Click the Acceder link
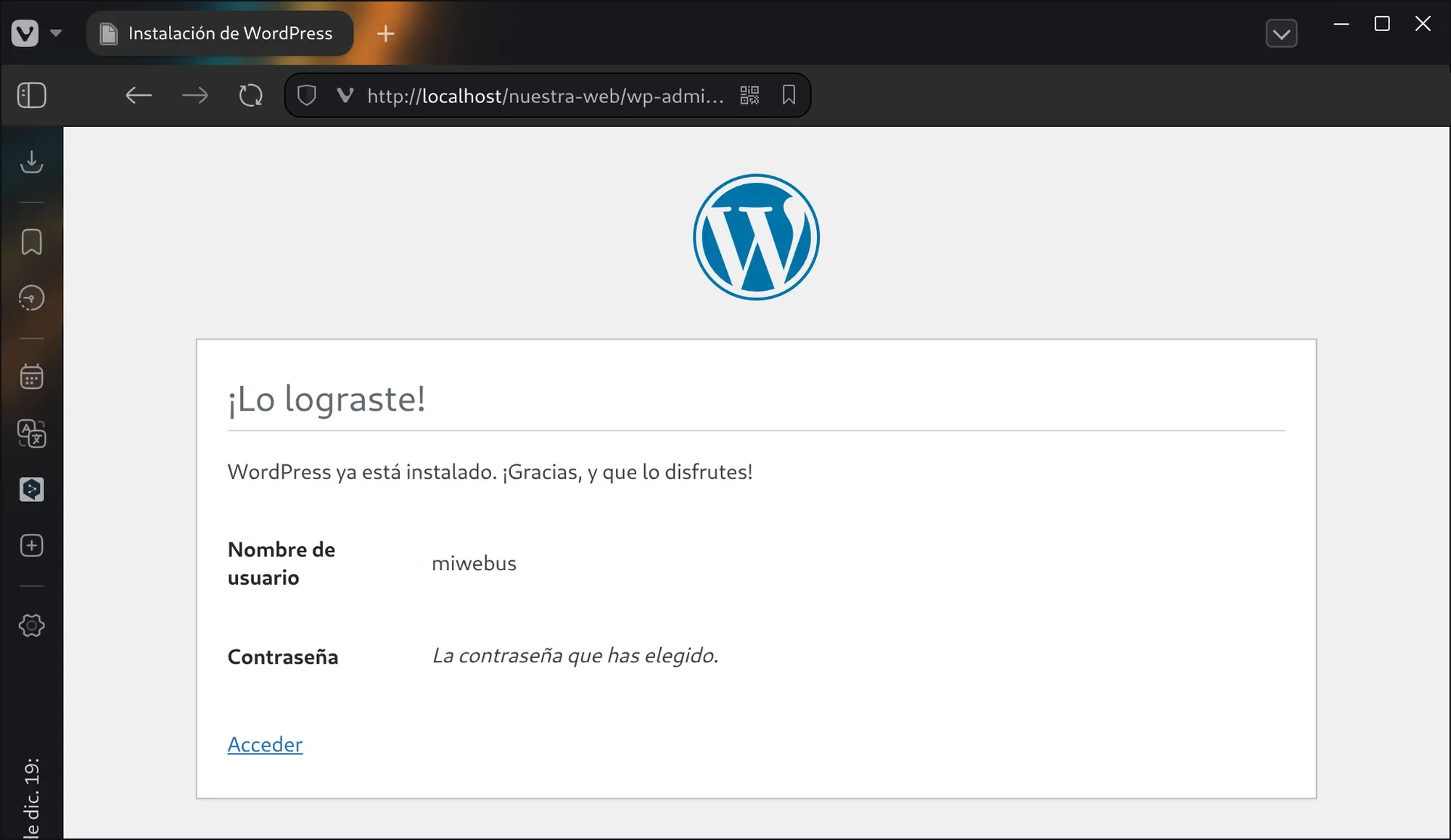The image size is (1451, 840). point(265,744)
